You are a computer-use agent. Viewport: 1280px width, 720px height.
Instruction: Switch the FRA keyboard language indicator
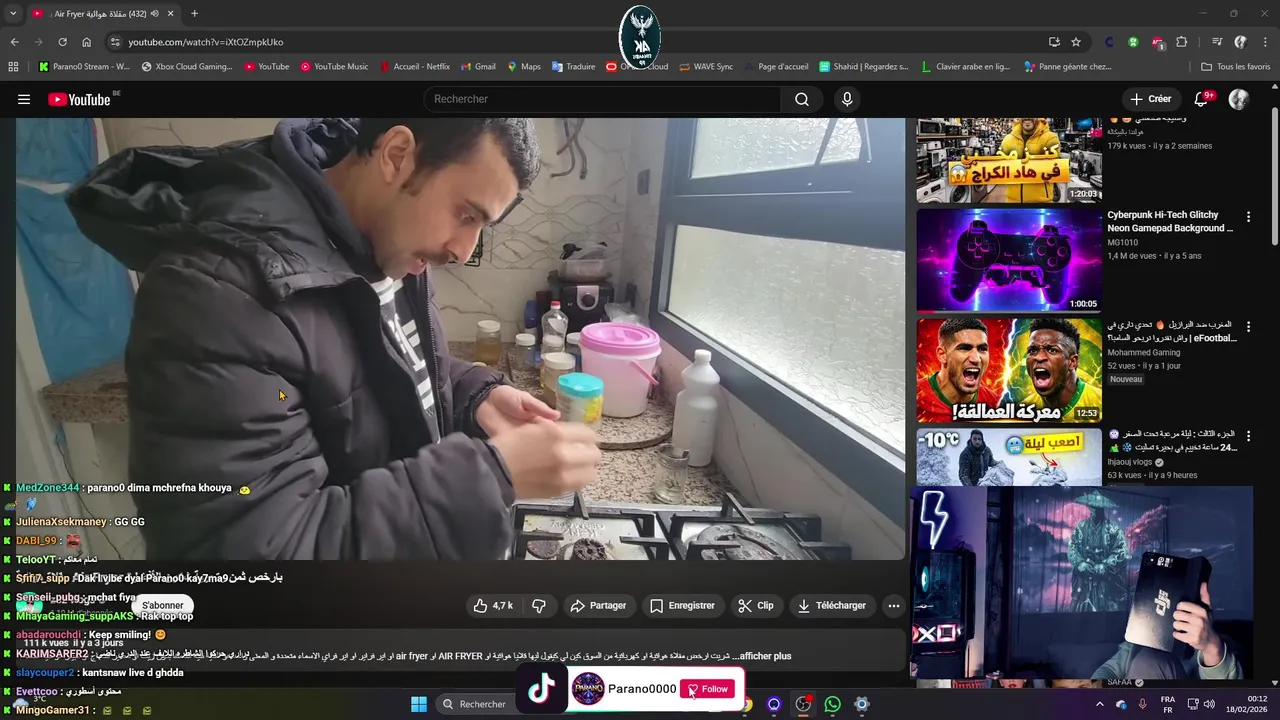coord(1168,704)
